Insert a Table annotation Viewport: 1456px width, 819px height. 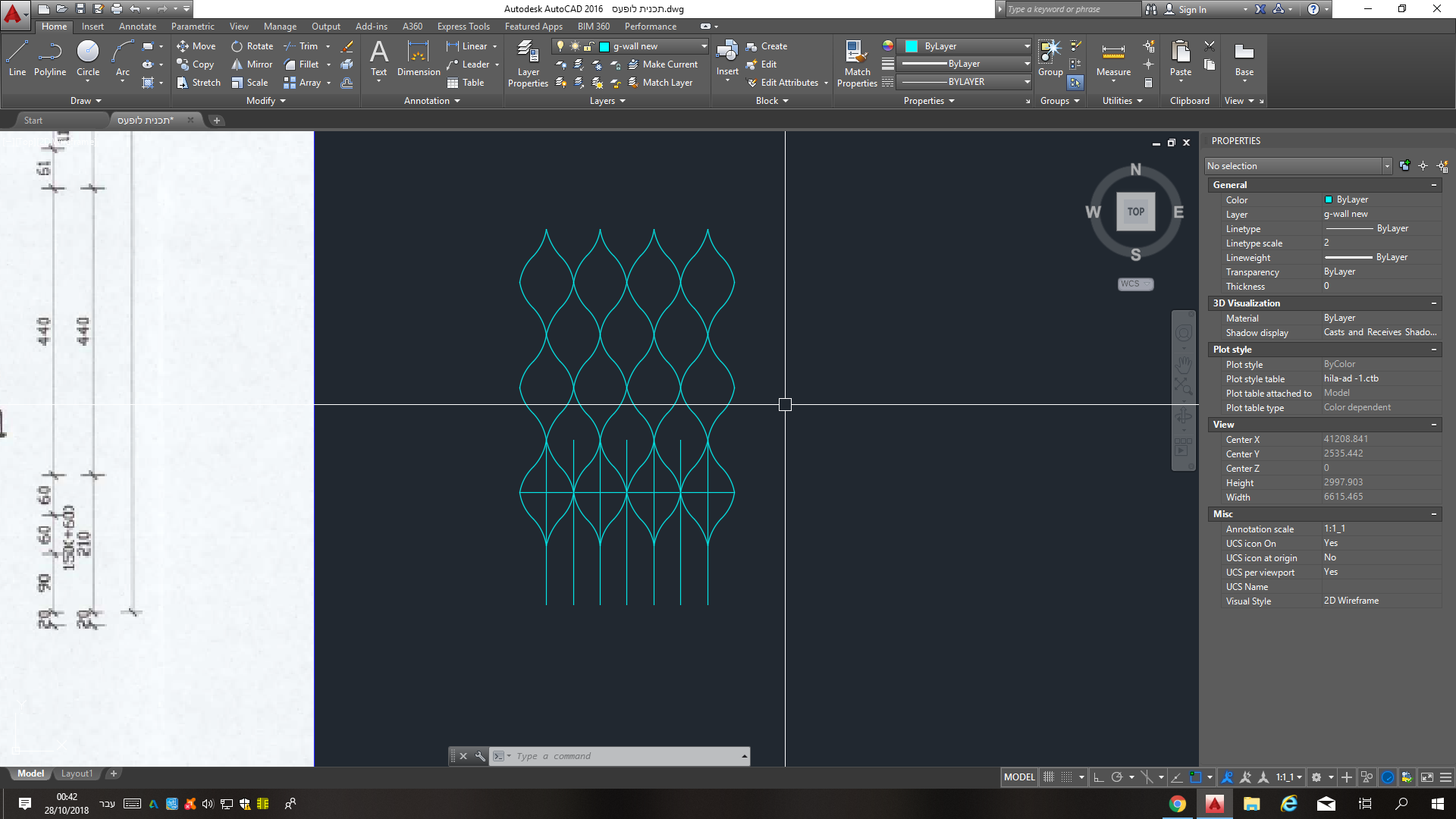[x=466, y=83]
